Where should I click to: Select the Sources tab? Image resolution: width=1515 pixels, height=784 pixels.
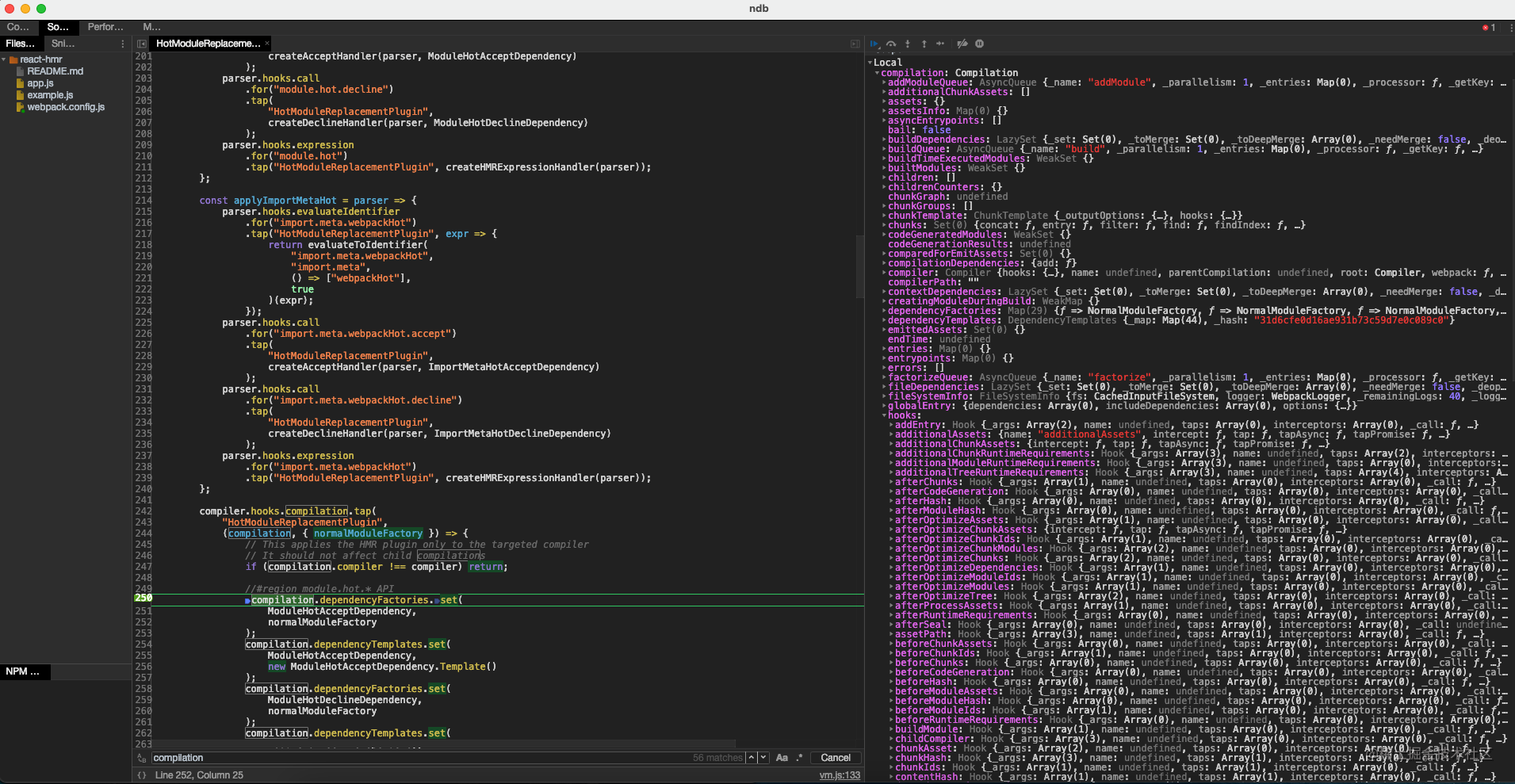(x=58, y=27)
